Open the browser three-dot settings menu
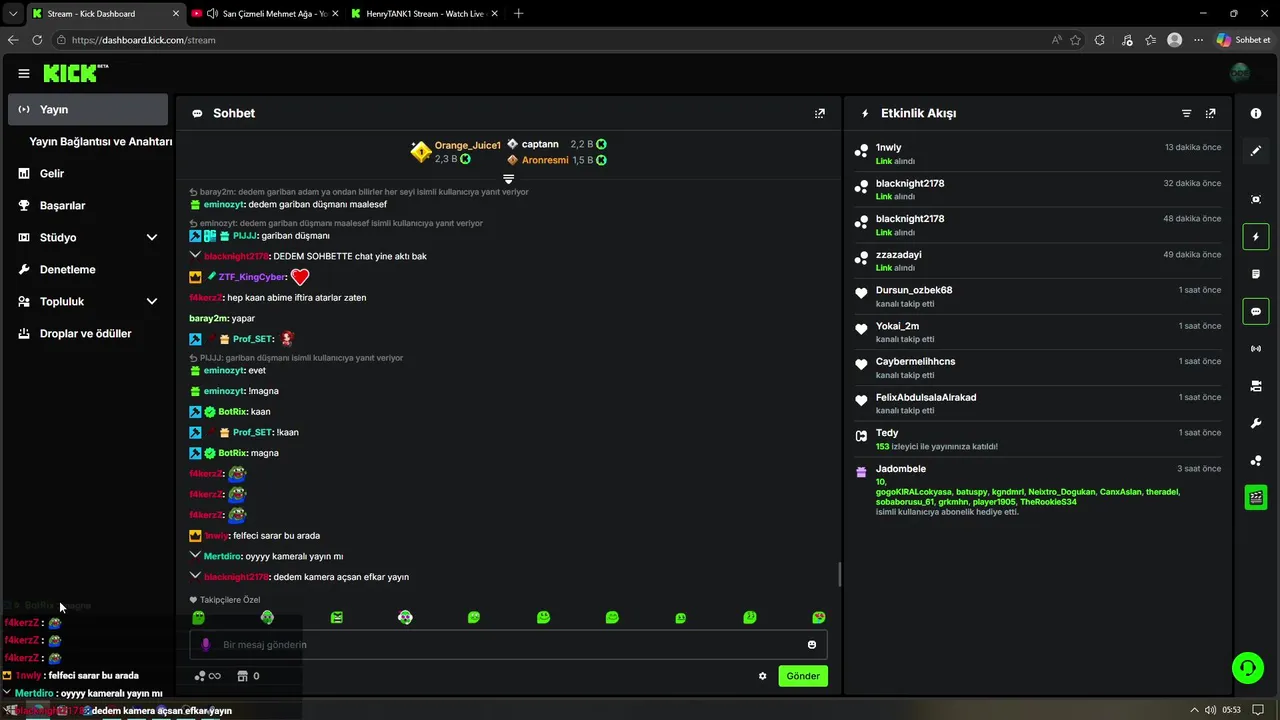The image size is (1280, 720). pos(1198,40)
